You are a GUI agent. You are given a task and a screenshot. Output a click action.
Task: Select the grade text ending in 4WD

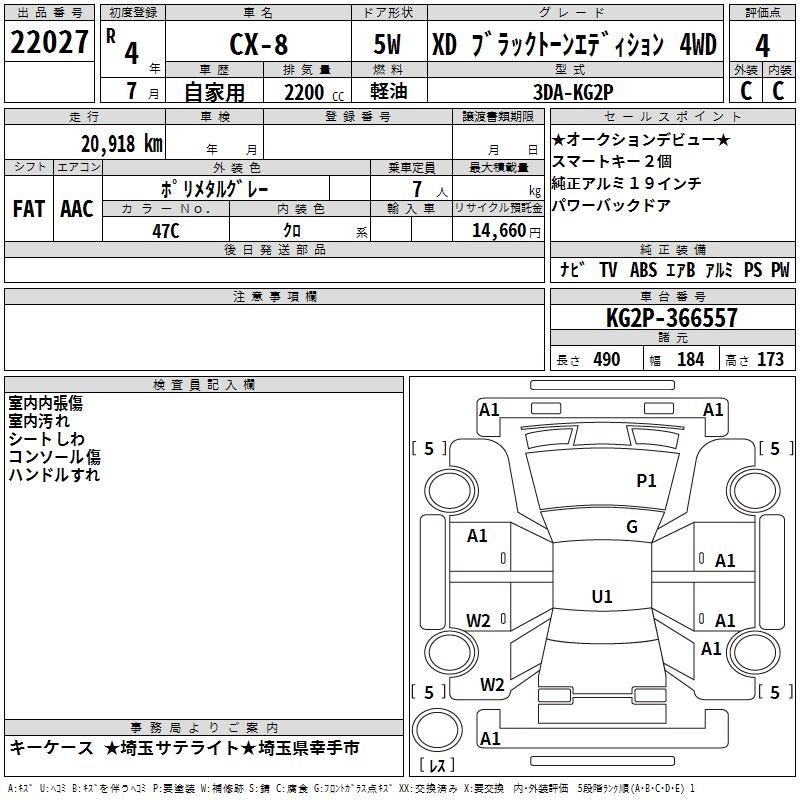click(x=574, y=44)
